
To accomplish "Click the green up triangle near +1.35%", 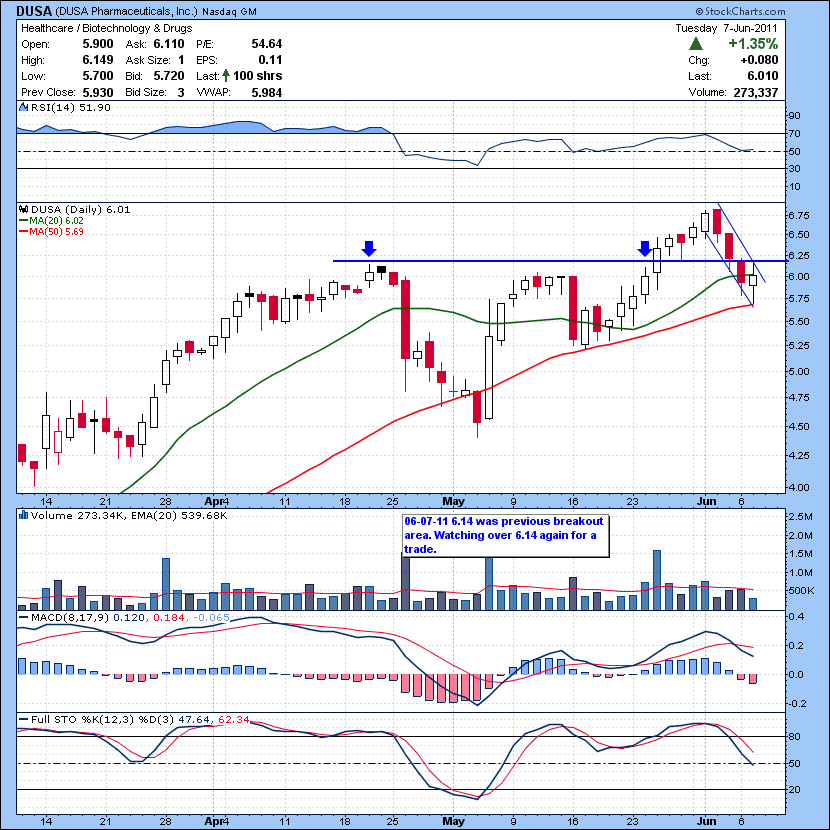I will 696,44.
